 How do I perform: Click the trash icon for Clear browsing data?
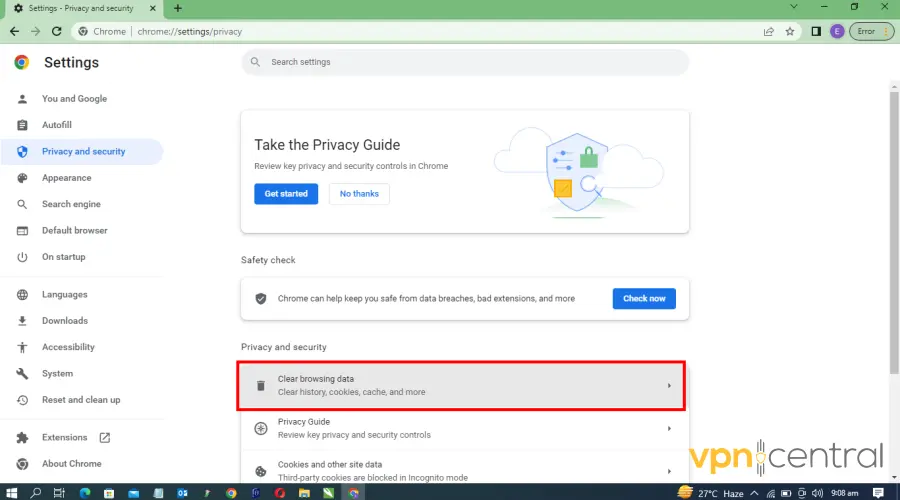(261, 386)
